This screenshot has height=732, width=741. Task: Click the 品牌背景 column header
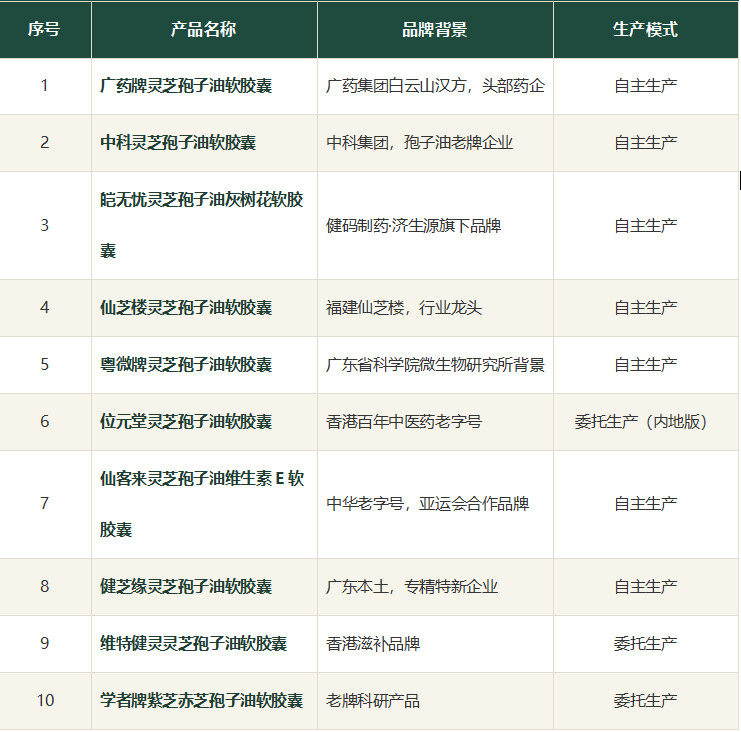coord(435,29)
